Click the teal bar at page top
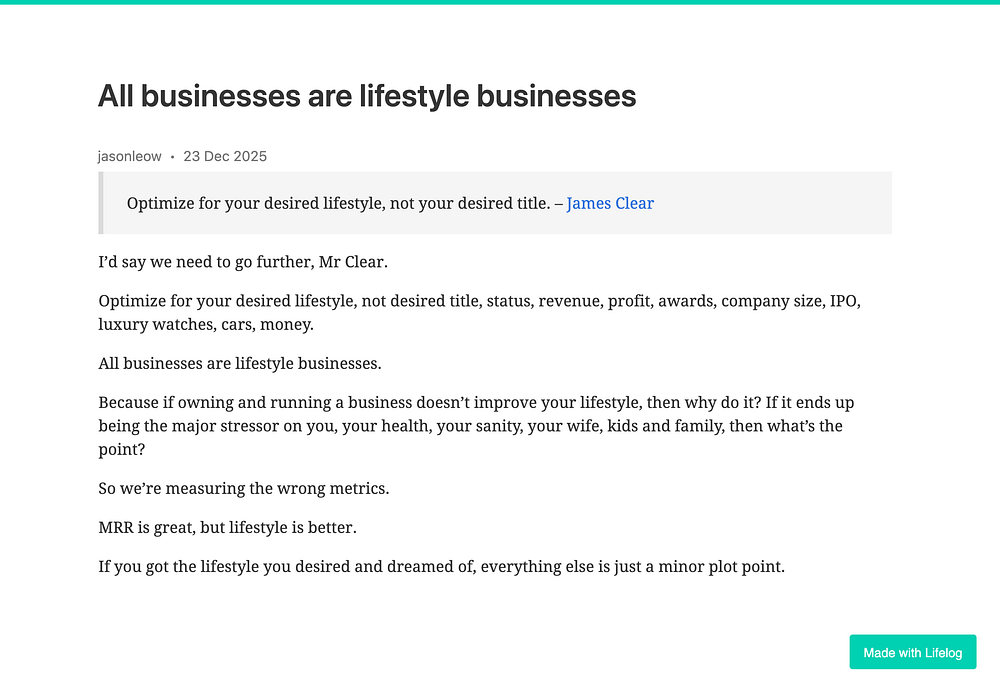The image size is (1000, 689). (500, 2)
